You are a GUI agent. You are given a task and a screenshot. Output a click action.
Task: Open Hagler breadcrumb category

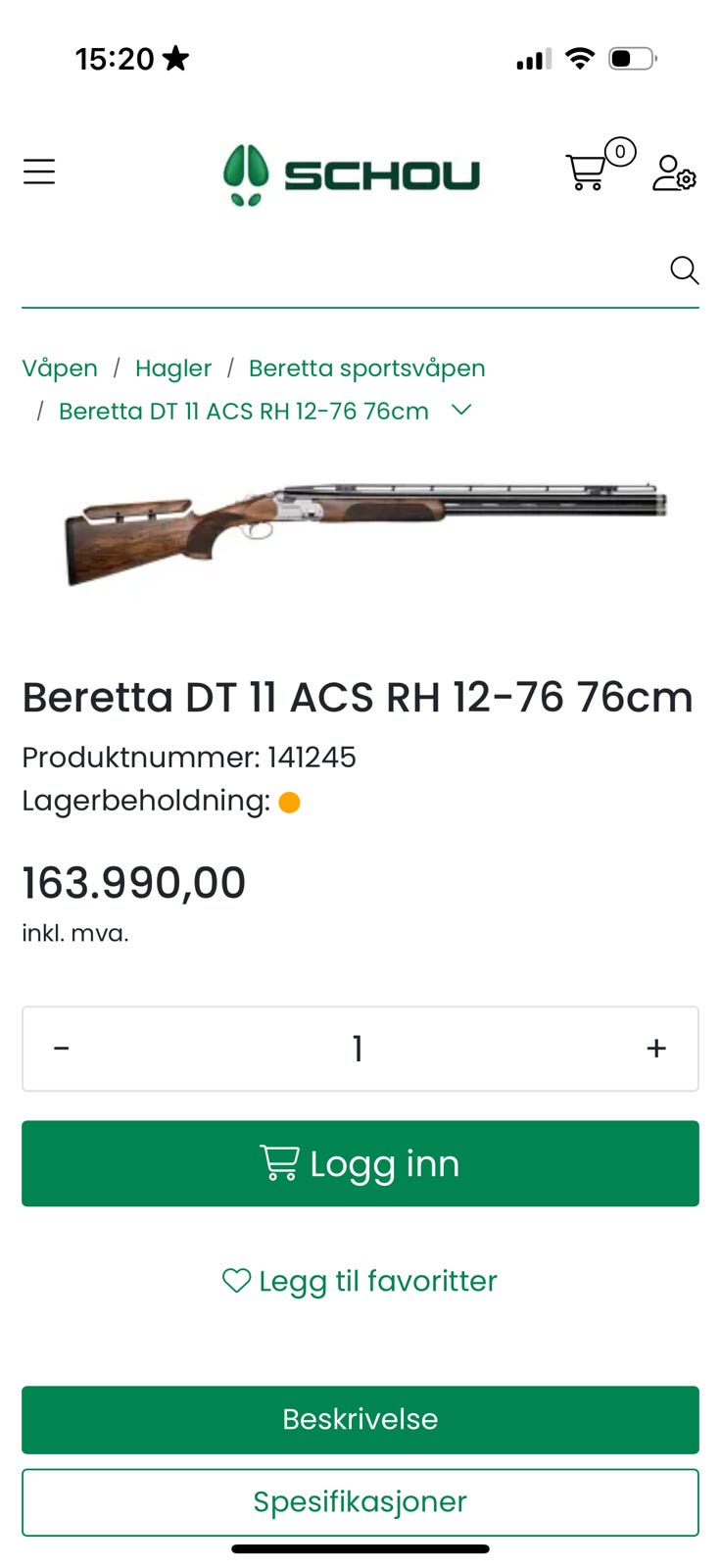173,368
